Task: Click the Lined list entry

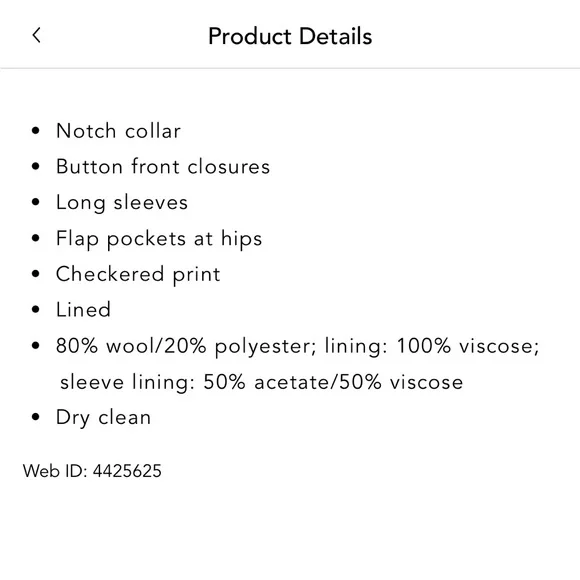Action: (83, 310)
